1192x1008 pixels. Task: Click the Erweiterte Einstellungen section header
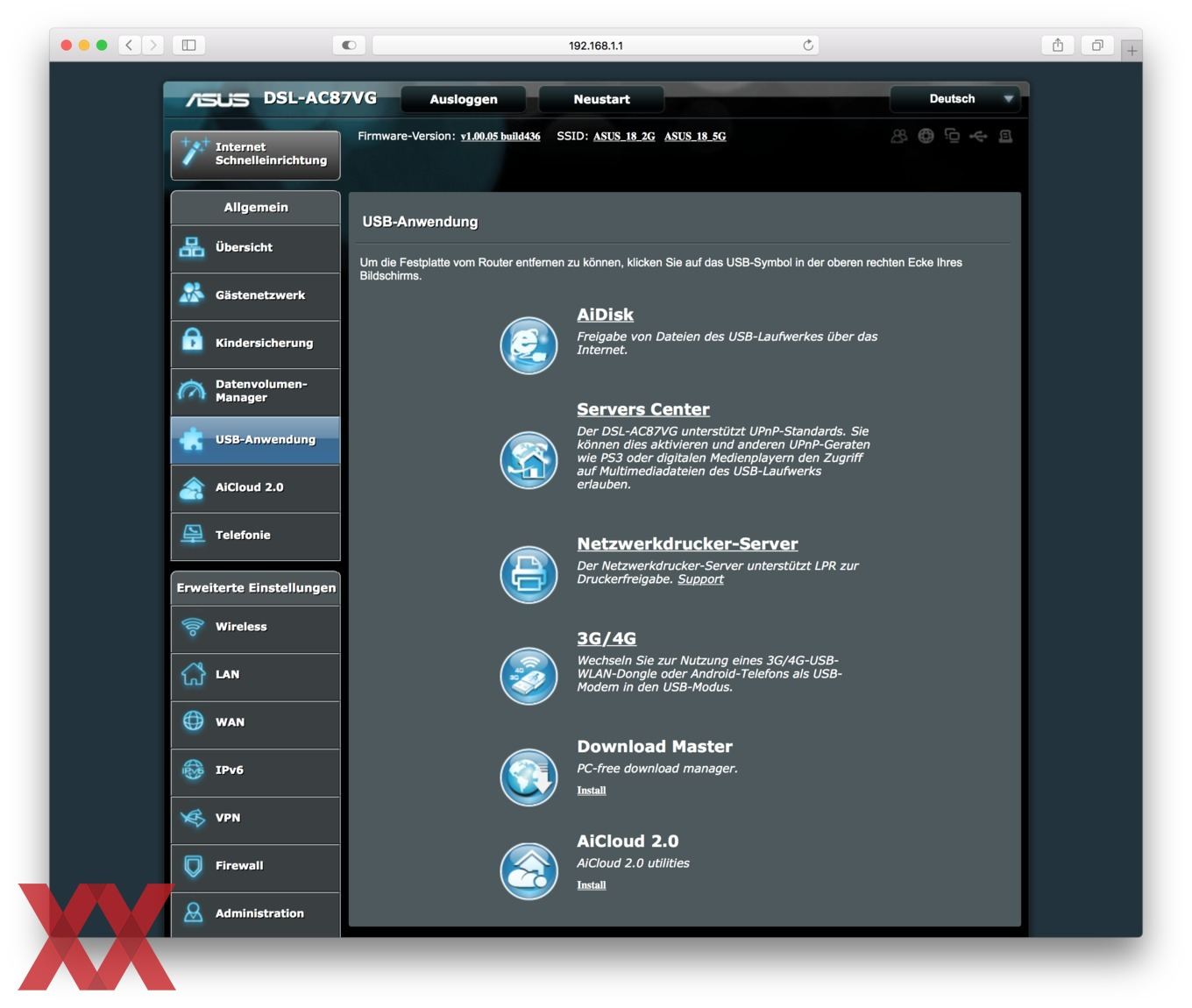point(255,588)
